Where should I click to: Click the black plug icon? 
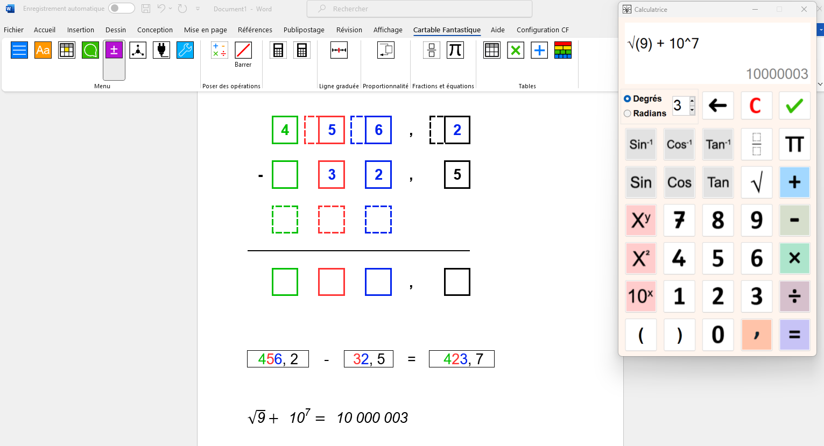(x=161, y=50)
